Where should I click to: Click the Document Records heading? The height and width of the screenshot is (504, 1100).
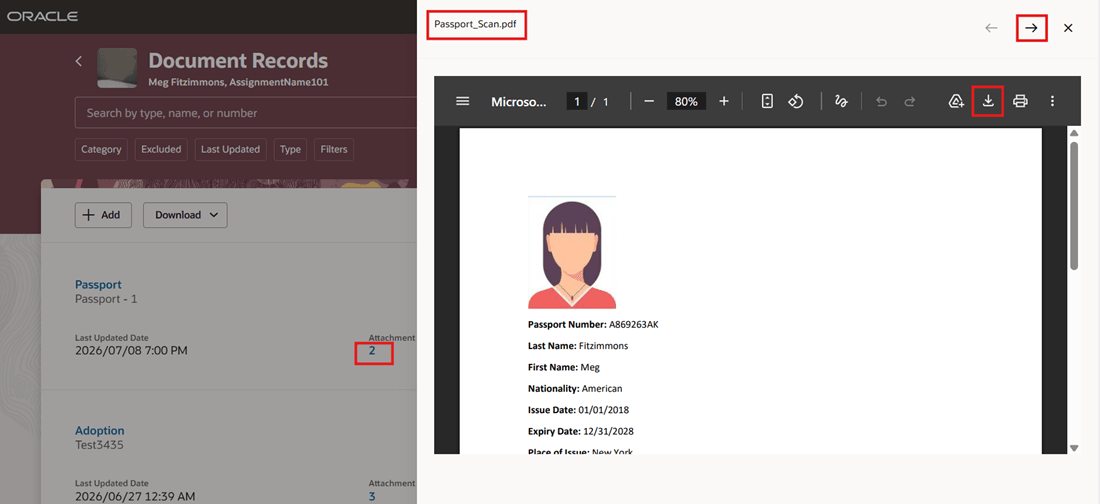coord(238,60)
